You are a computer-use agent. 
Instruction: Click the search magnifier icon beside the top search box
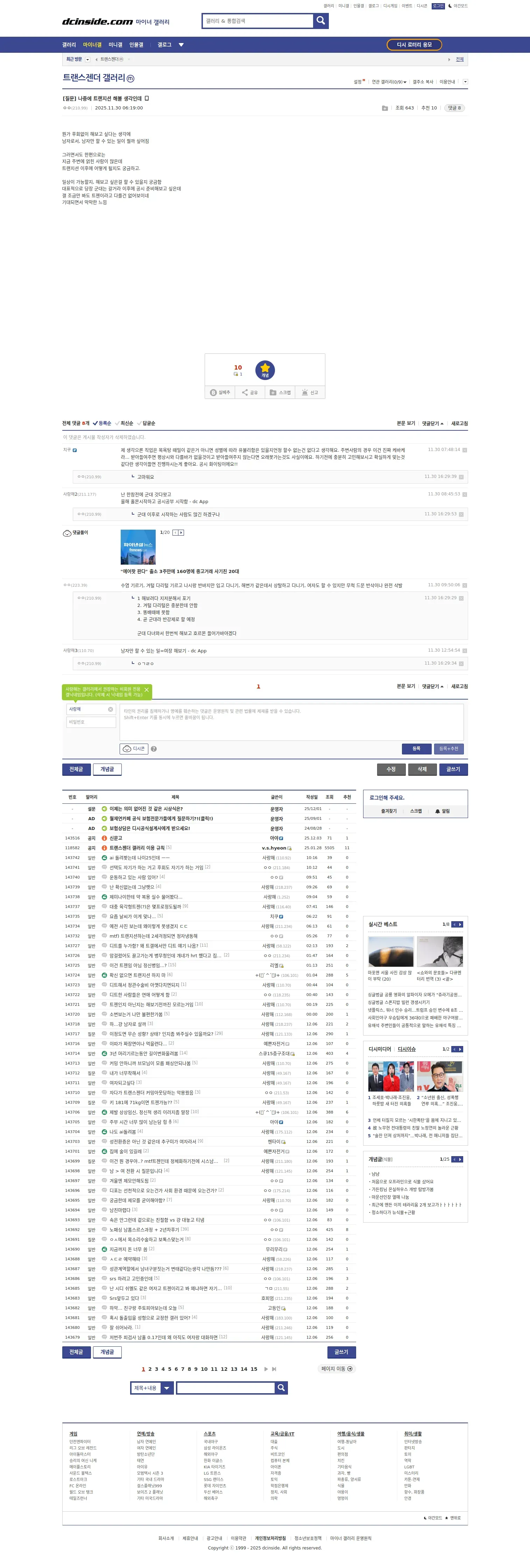click(321, 21)
